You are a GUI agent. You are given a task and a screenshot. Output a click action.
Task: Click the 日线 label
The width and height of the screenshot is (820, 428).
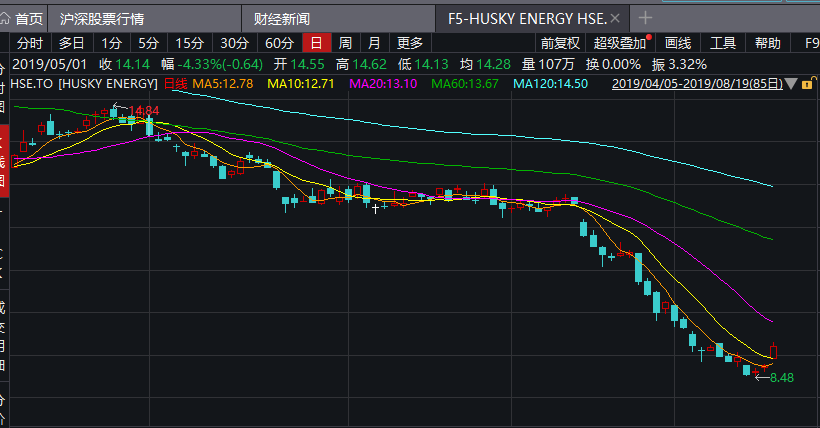coord(175,84)
